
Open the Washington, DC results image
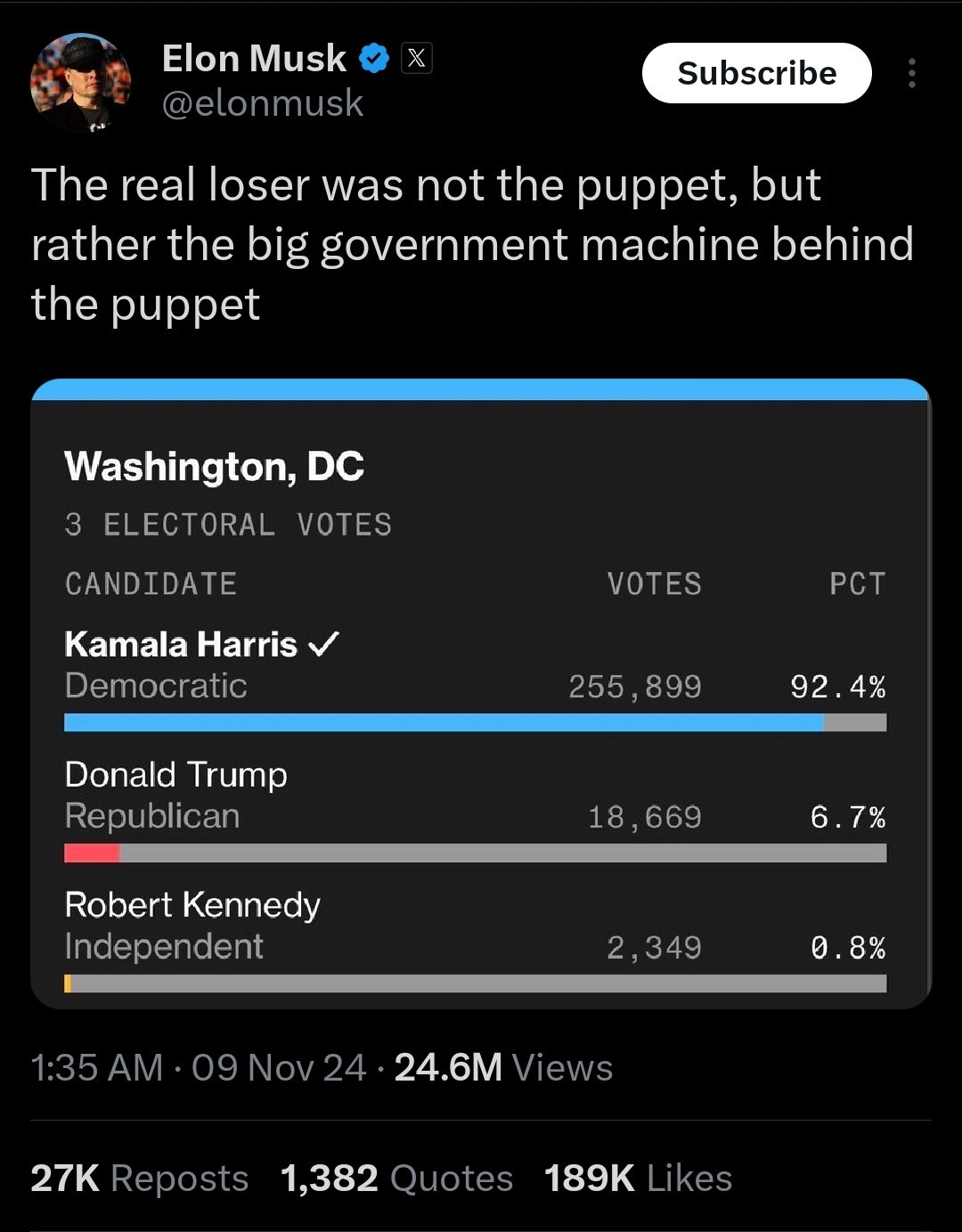point(481,694)
